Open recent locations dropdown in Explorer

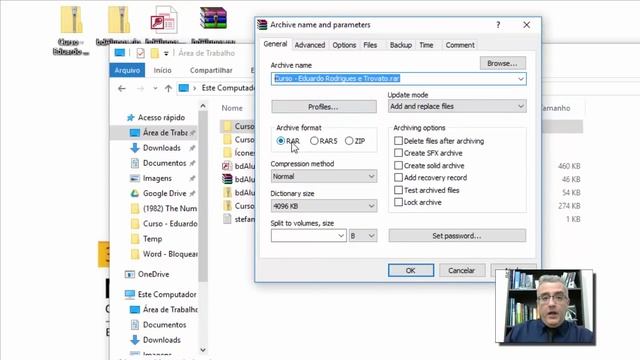(x=155, y=88)
